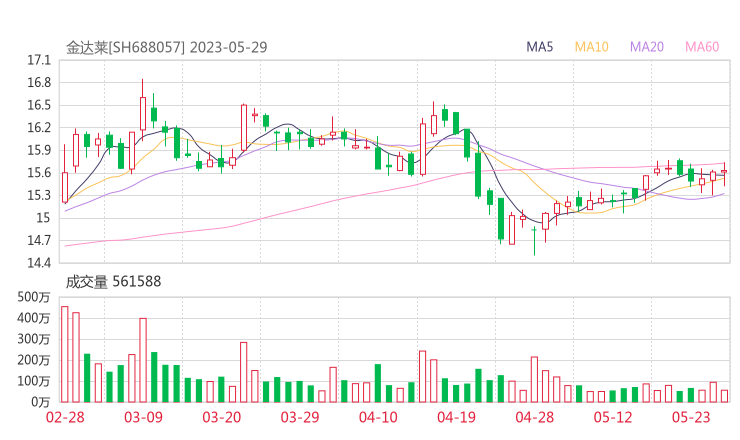This screenshot has width=740, height=440.
Task: Click the 15.3 price axis label
Action: point(39,195)
